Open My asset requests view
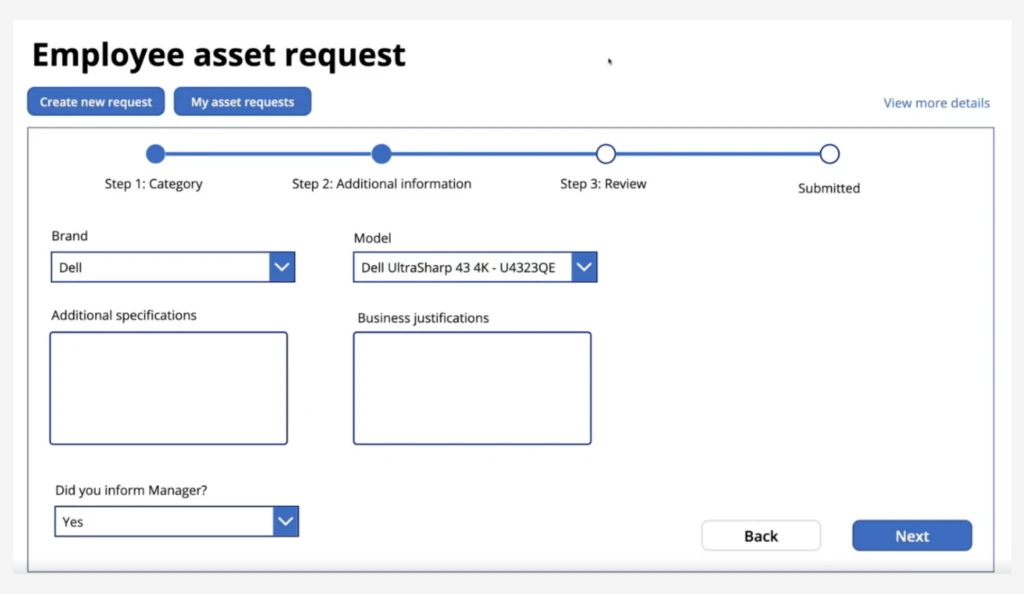1024x594 pixels. tap(242, 101)
